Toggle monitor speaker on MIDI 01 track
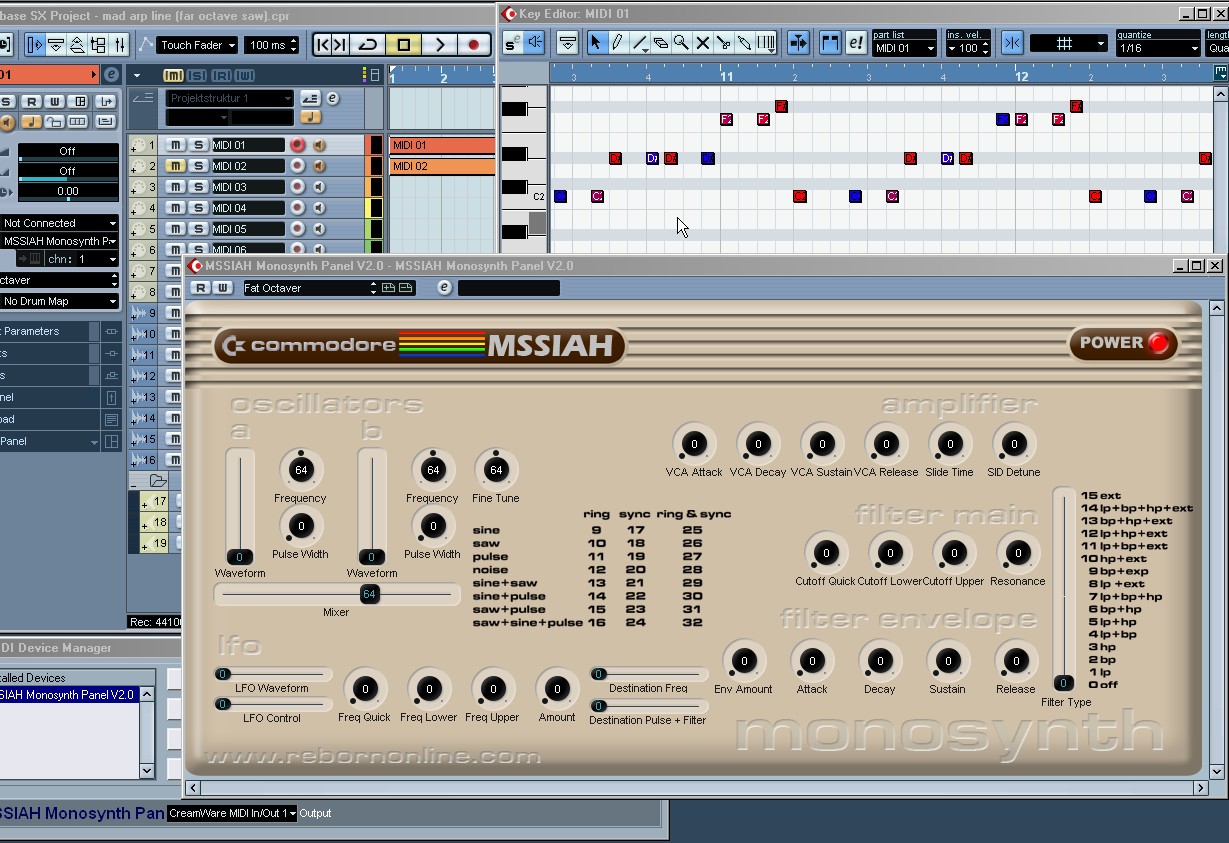Image resolution: width=1229 pixels, height=843 pixels. [319, 145]
